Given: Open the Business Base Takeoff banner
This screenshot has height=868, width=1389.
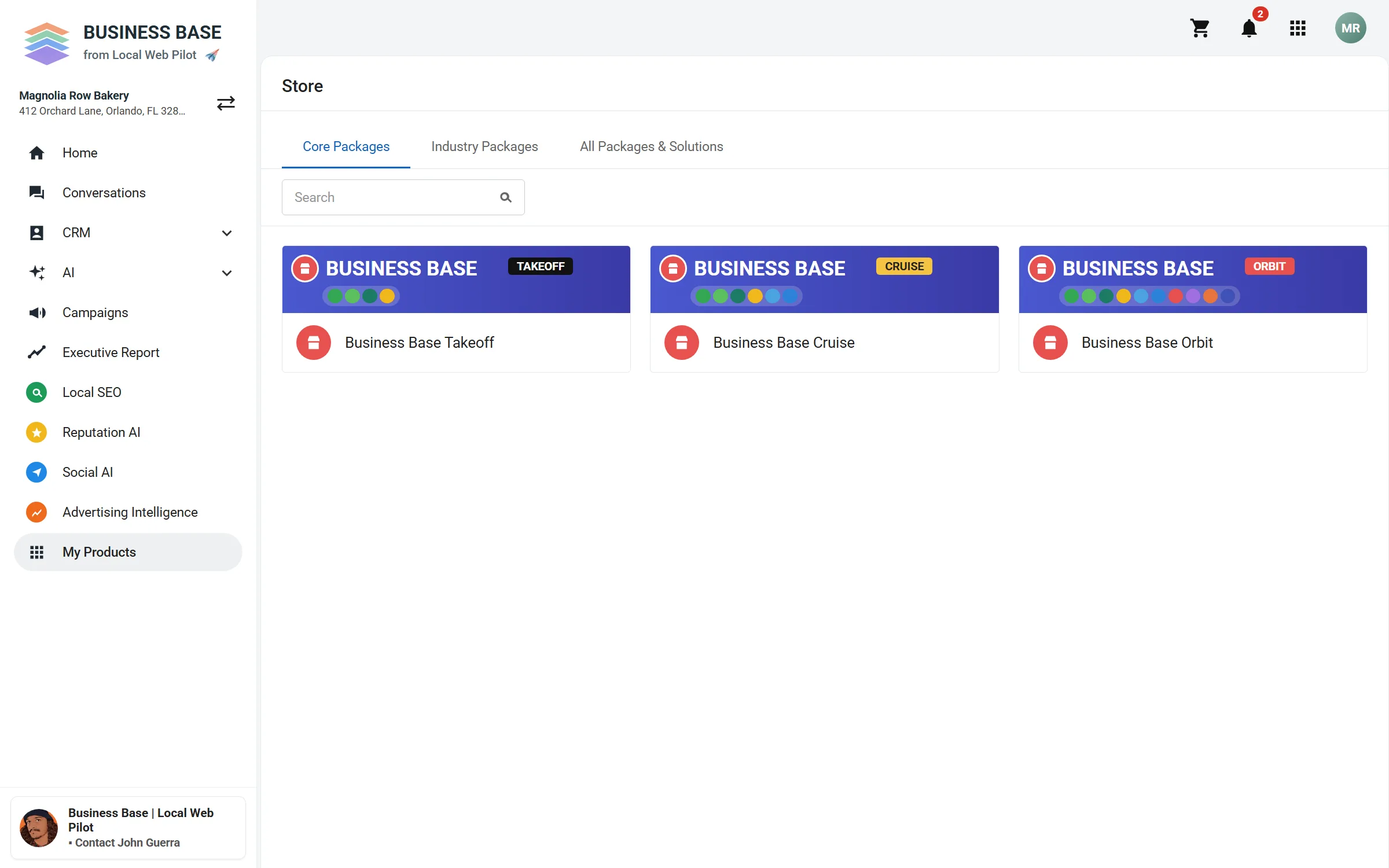Looking at the screenshot, I should tap(456, 279).
